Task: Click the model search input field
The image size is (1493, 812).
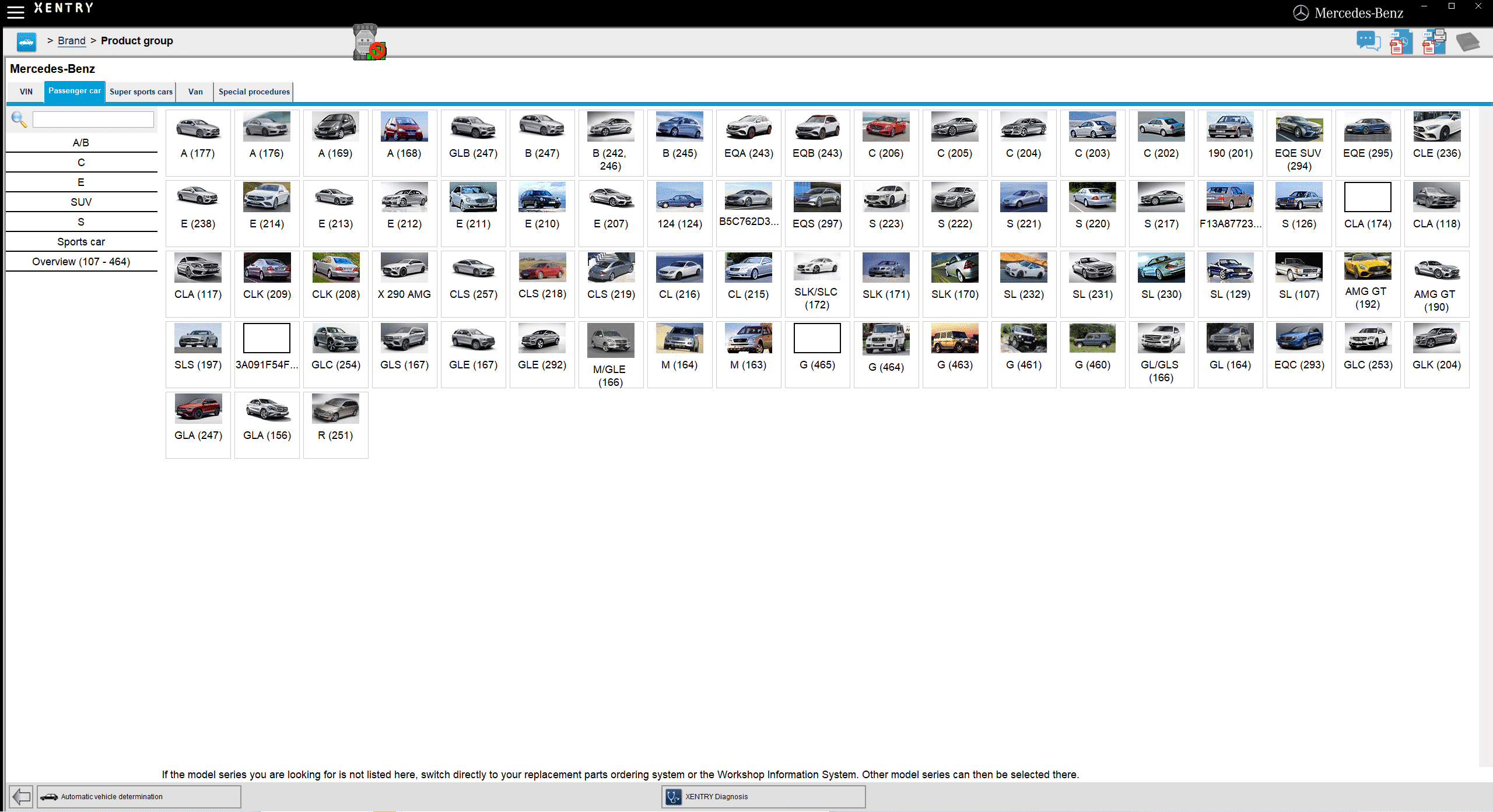Action: (93, 119)
